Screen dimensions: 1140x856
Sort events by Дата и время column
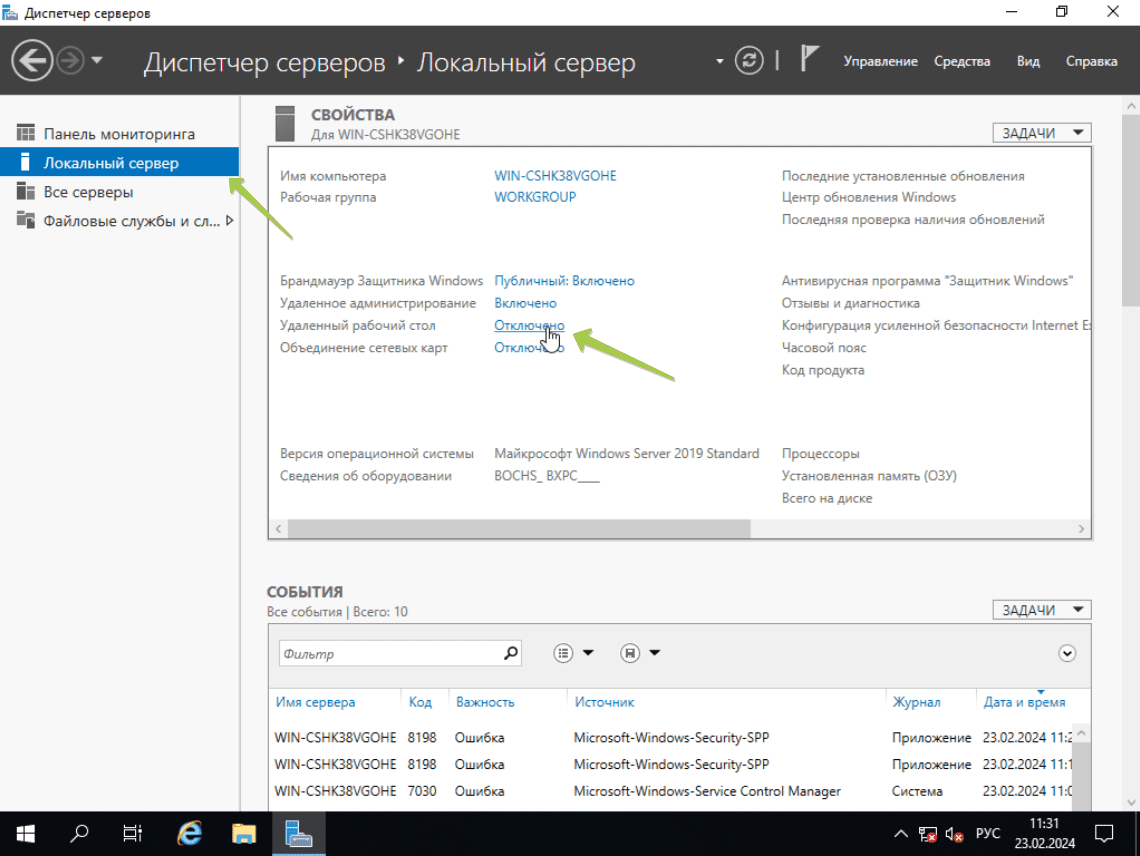click(1024, 703)
